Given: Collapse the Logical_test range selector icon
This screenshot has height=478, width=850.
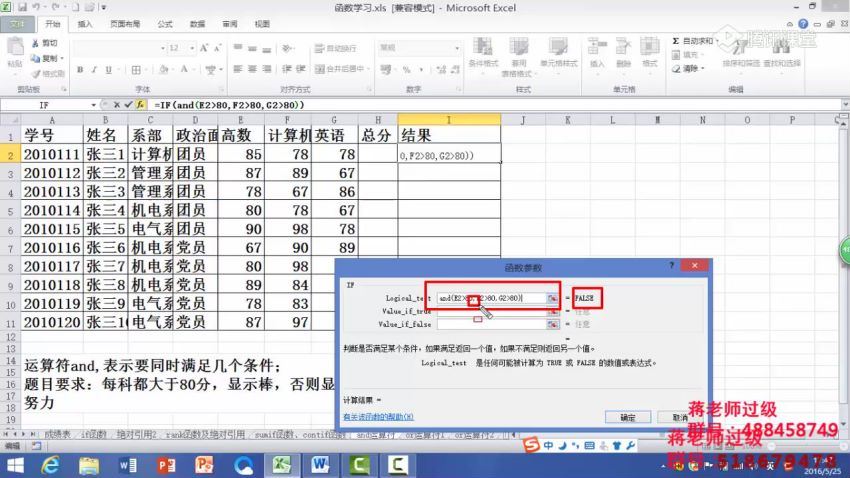Looking at the screenshot, I should [x=552, y=298].
